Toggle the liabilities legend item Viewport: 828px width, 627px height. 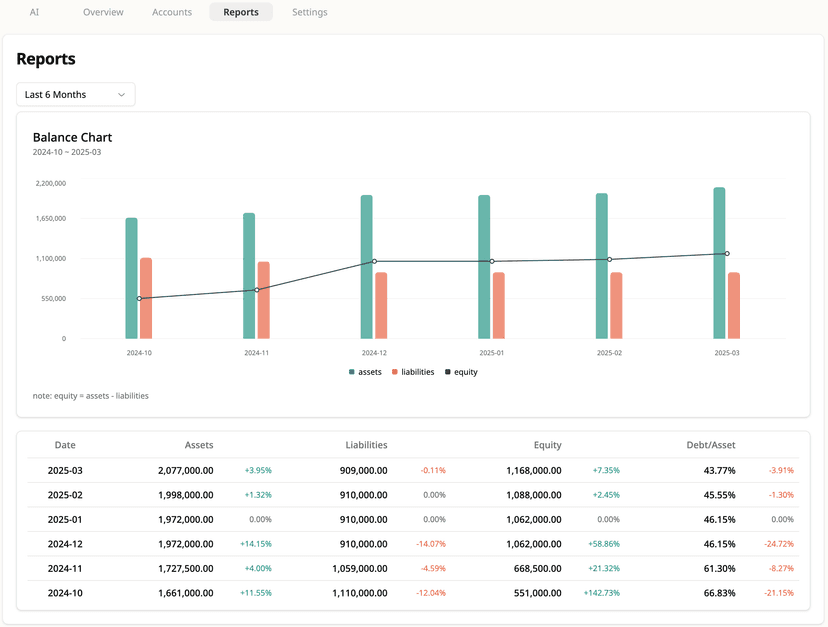coord(413,372)
